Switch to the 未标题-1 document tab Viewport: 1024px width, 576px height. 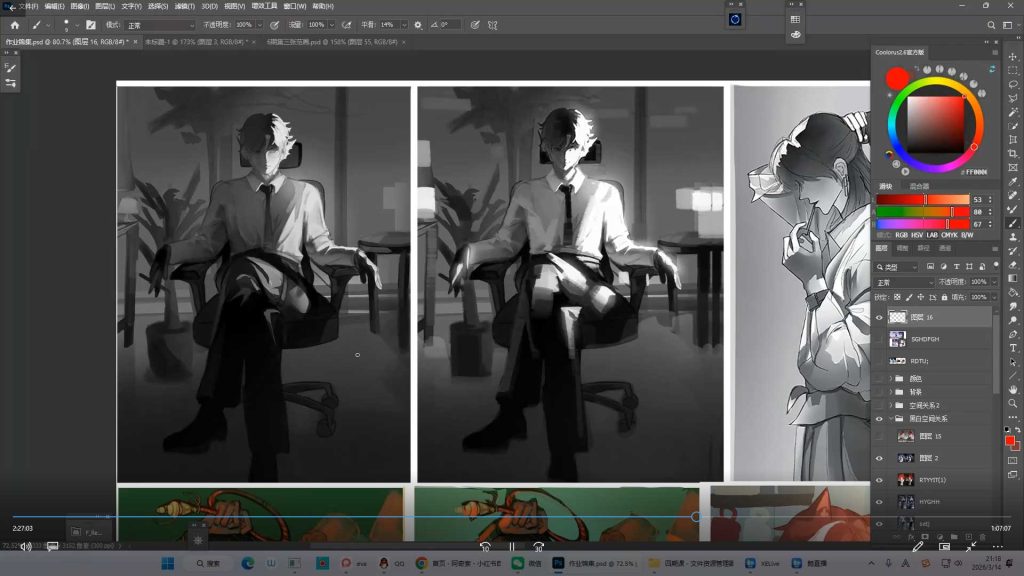coord(190,42)
